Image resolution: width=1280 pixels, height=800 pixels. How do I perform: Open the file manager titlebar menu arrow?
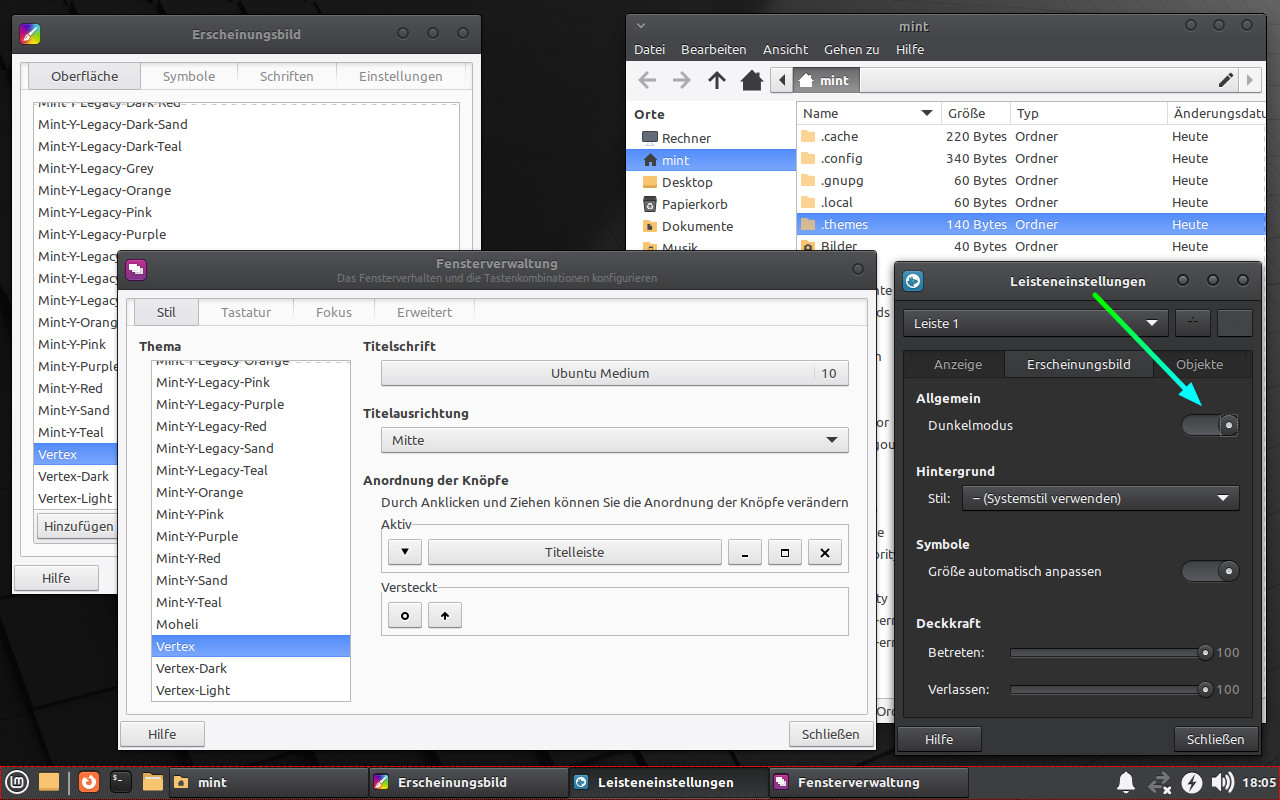pos(641,26)
